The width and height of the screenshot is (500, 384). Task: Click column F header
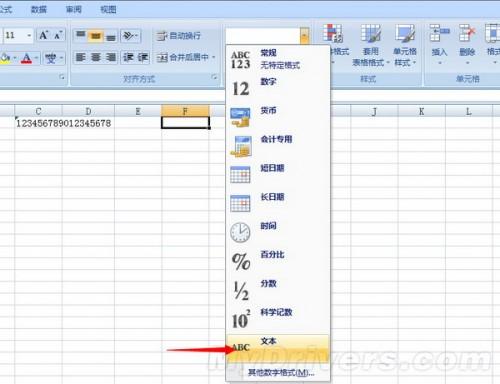(185, 111)
